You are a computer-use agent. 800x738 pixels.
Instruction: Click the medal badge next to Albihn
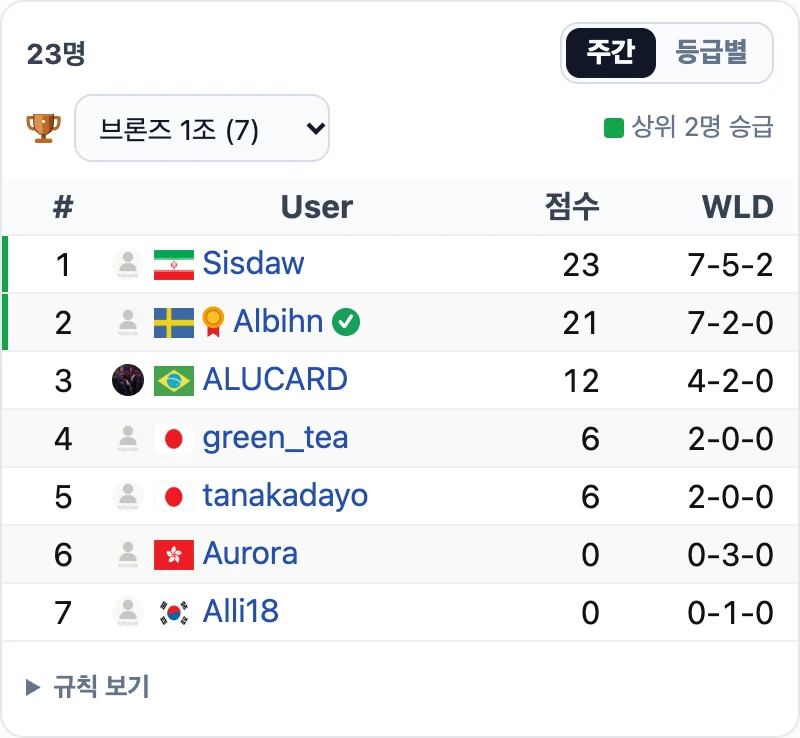click(213, 322)
